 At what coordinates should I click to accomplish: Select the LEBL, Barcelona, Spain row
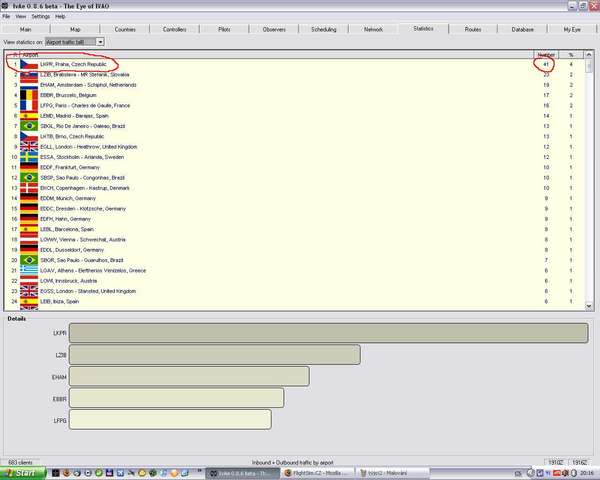pos(295,229)
